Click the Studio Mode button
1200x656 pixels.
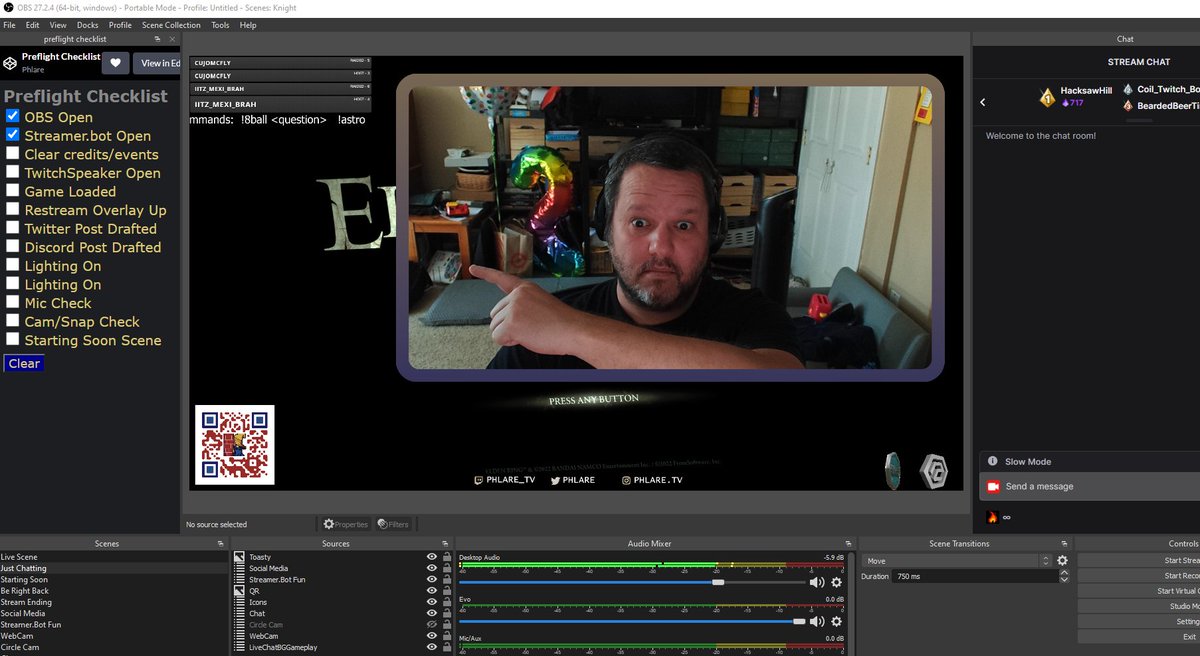tap(1139, 606)
